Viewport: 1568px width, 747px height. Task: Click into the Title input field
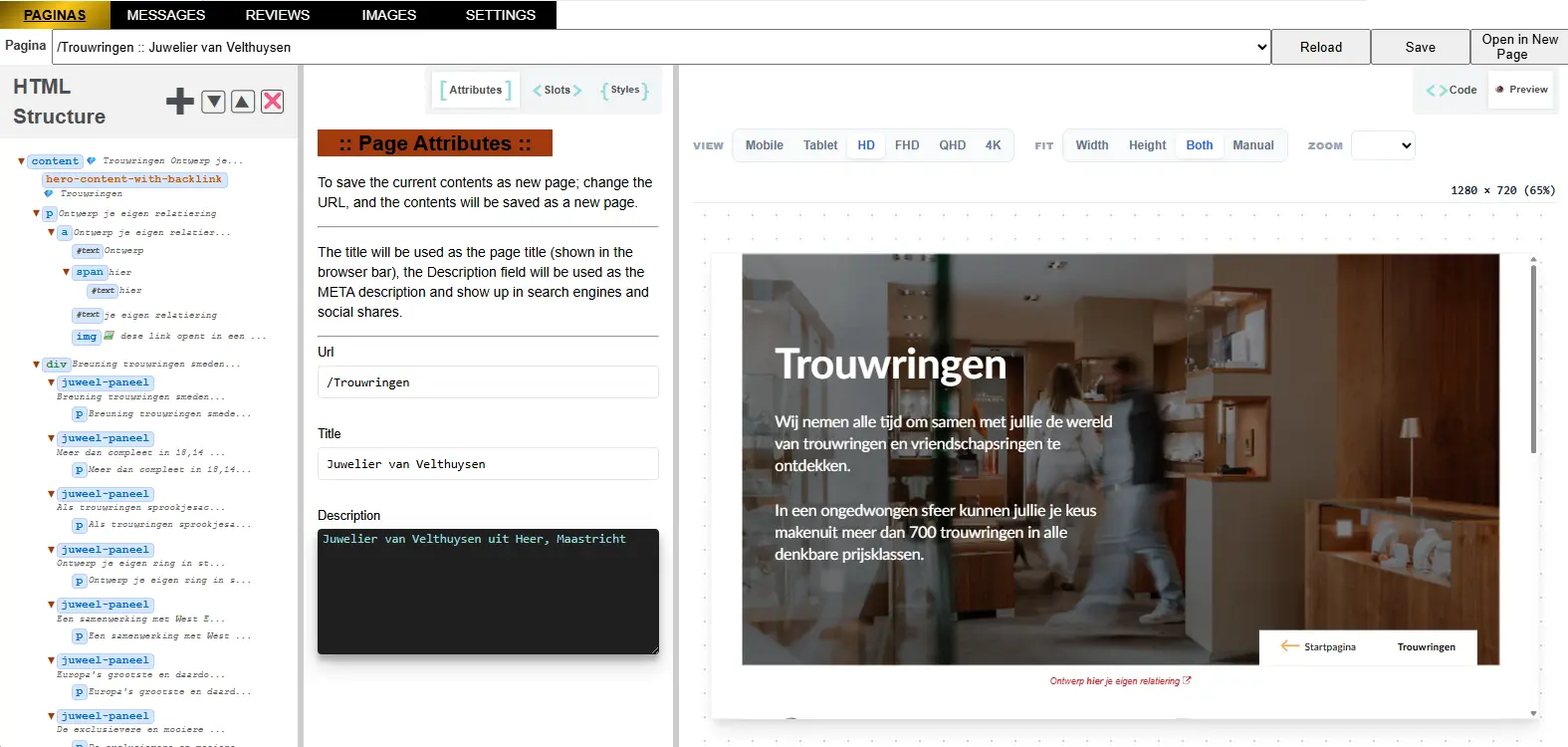click(488, 464)
